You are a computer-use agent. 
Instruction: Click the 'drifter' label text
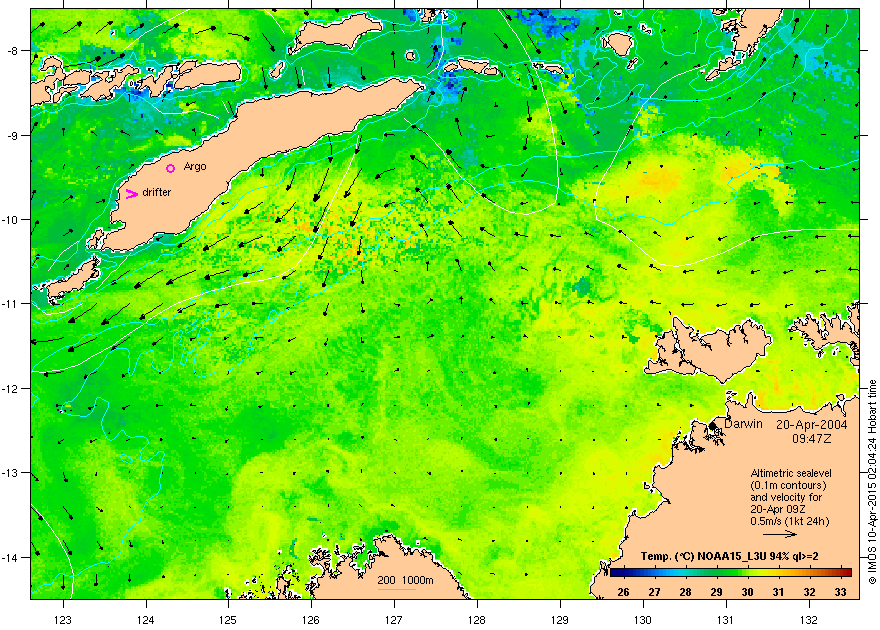157,192
